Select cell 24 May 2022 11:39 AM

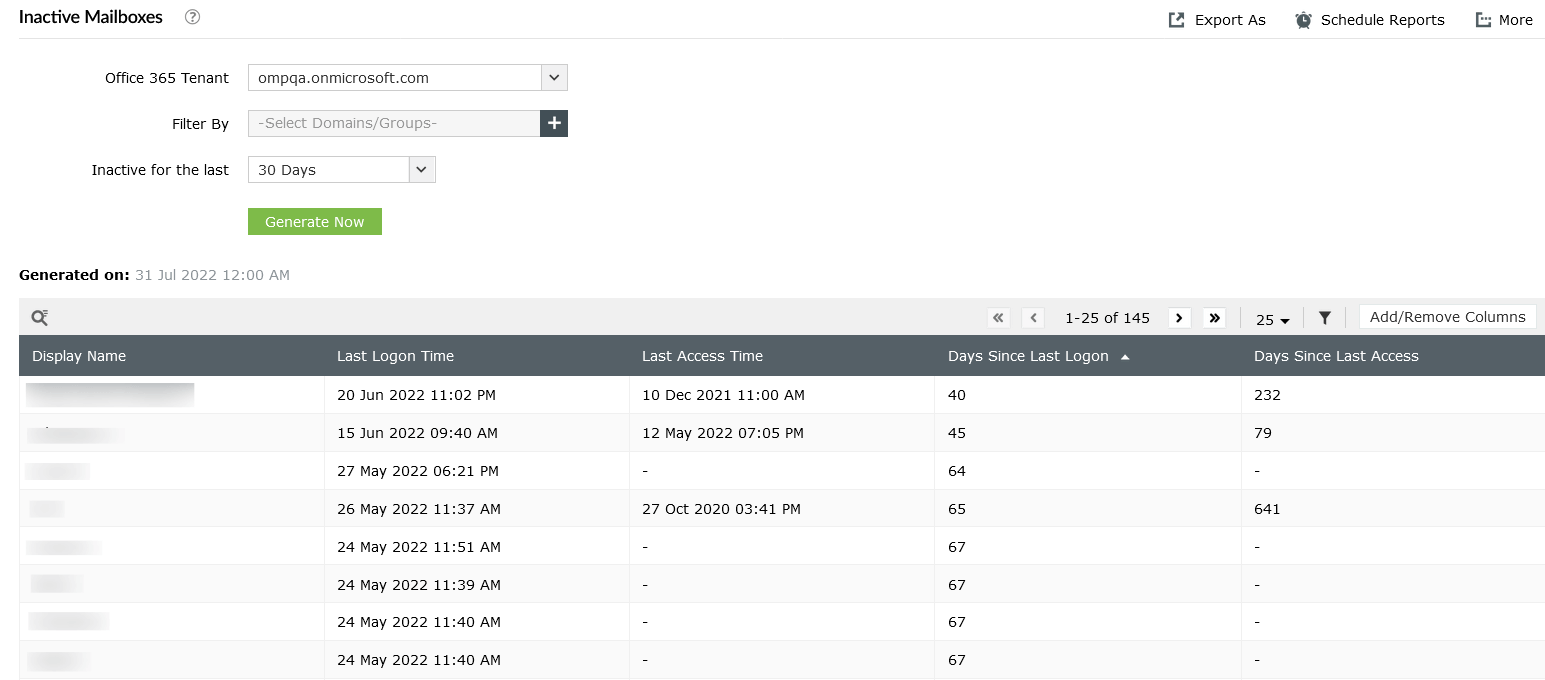419,585
